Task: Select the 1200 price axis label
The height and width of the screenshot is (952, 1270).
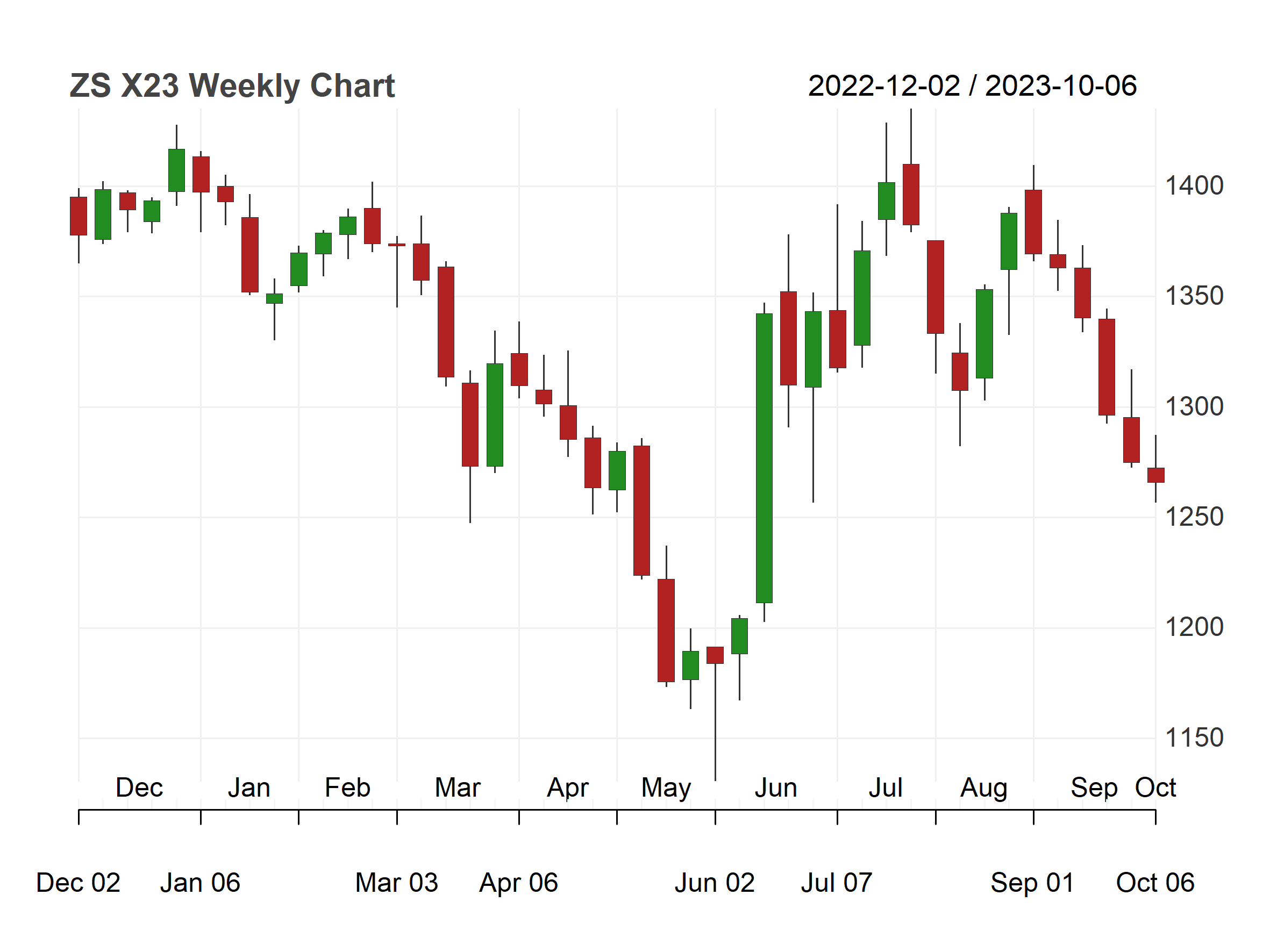Action: [x=1194, y=627]
